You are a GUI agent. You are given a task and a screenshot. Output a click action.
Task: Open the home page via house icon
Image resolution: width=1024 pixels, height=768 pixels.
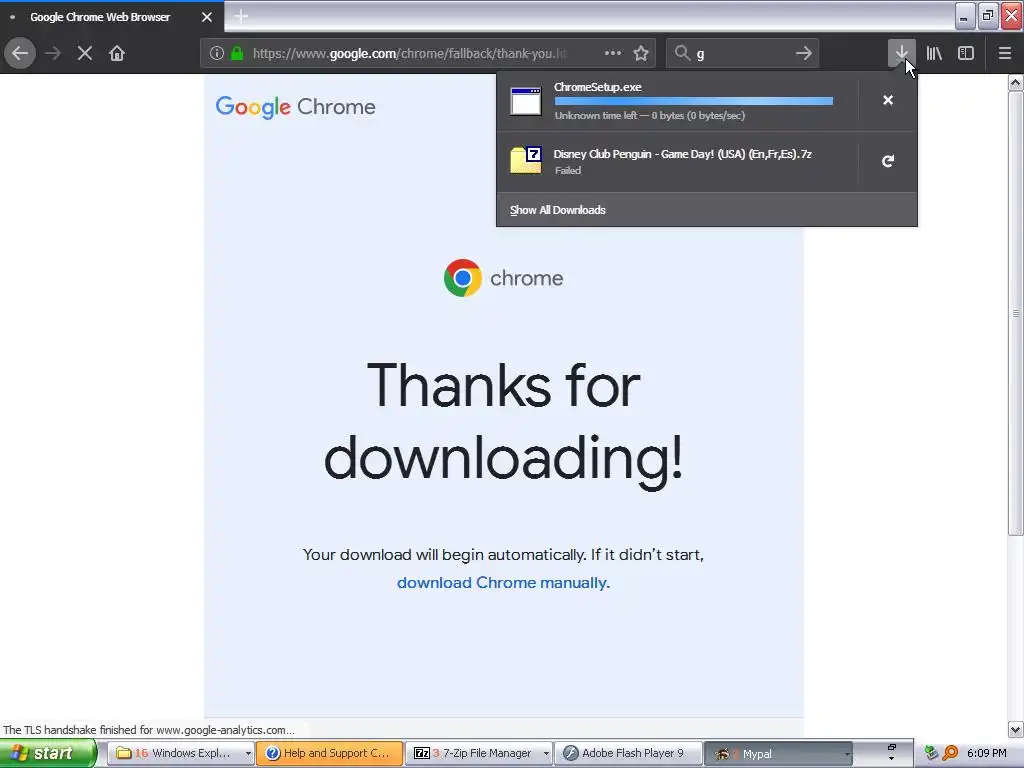pyautogui.click(x=117, y=53)
